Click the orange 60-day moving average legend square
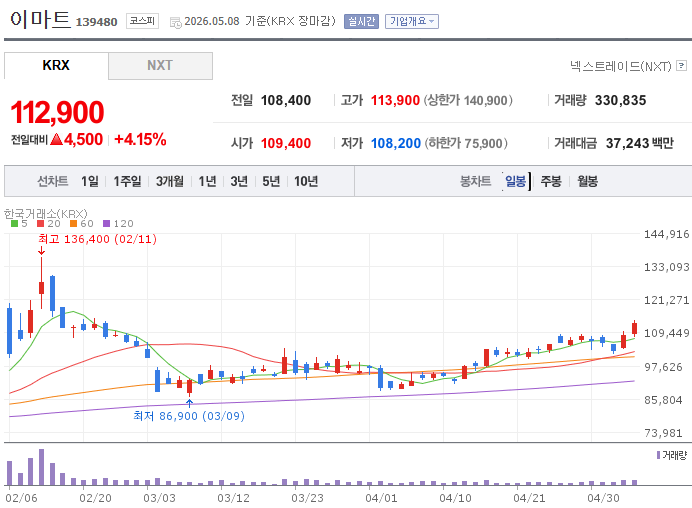The width and height of the screenshot is (692, 508). [x=73, y=223]
